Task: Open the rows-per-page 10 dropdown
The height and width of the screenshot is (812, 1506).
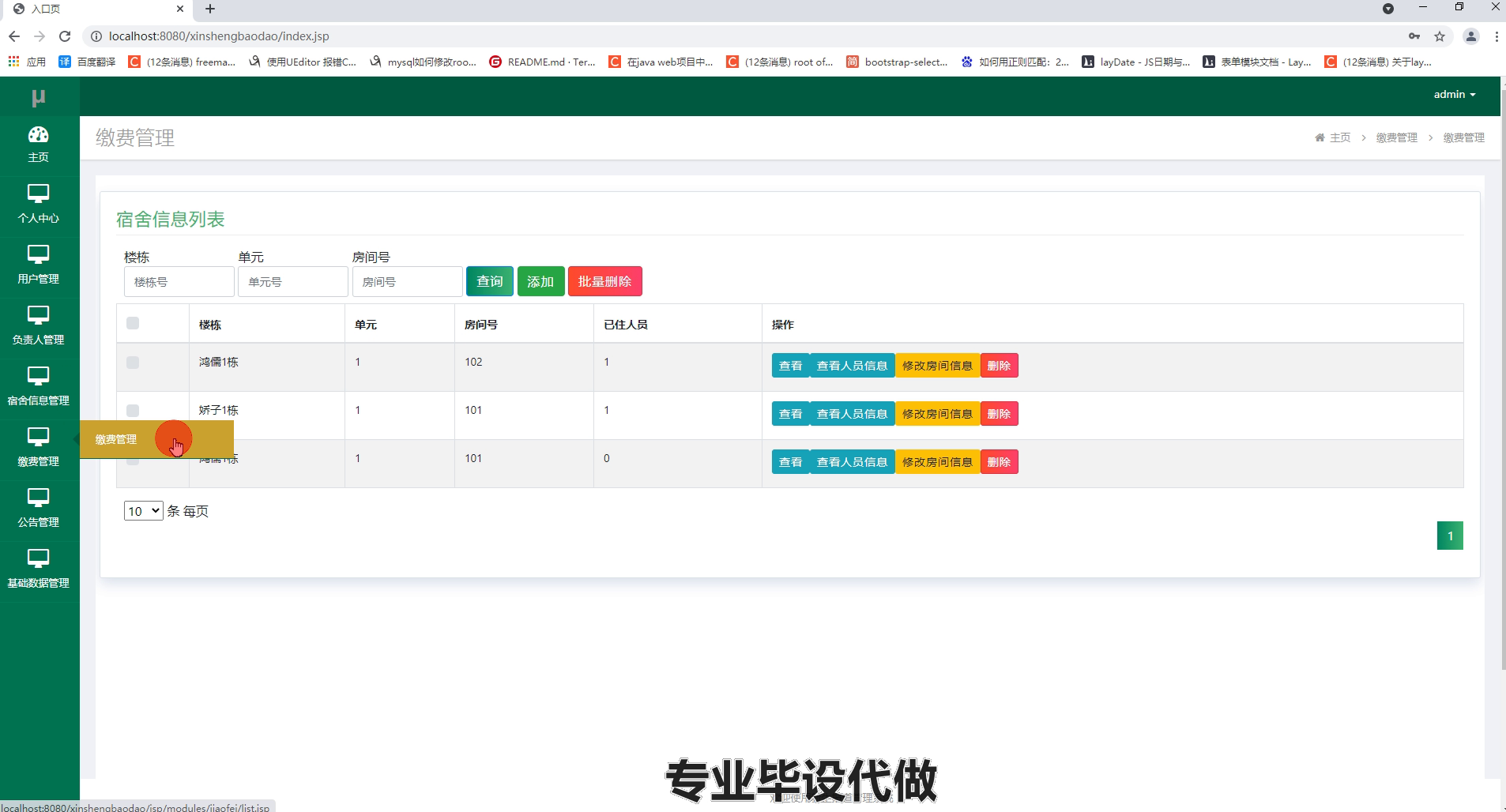Action: pyautogui.click(x=143, y=511)
